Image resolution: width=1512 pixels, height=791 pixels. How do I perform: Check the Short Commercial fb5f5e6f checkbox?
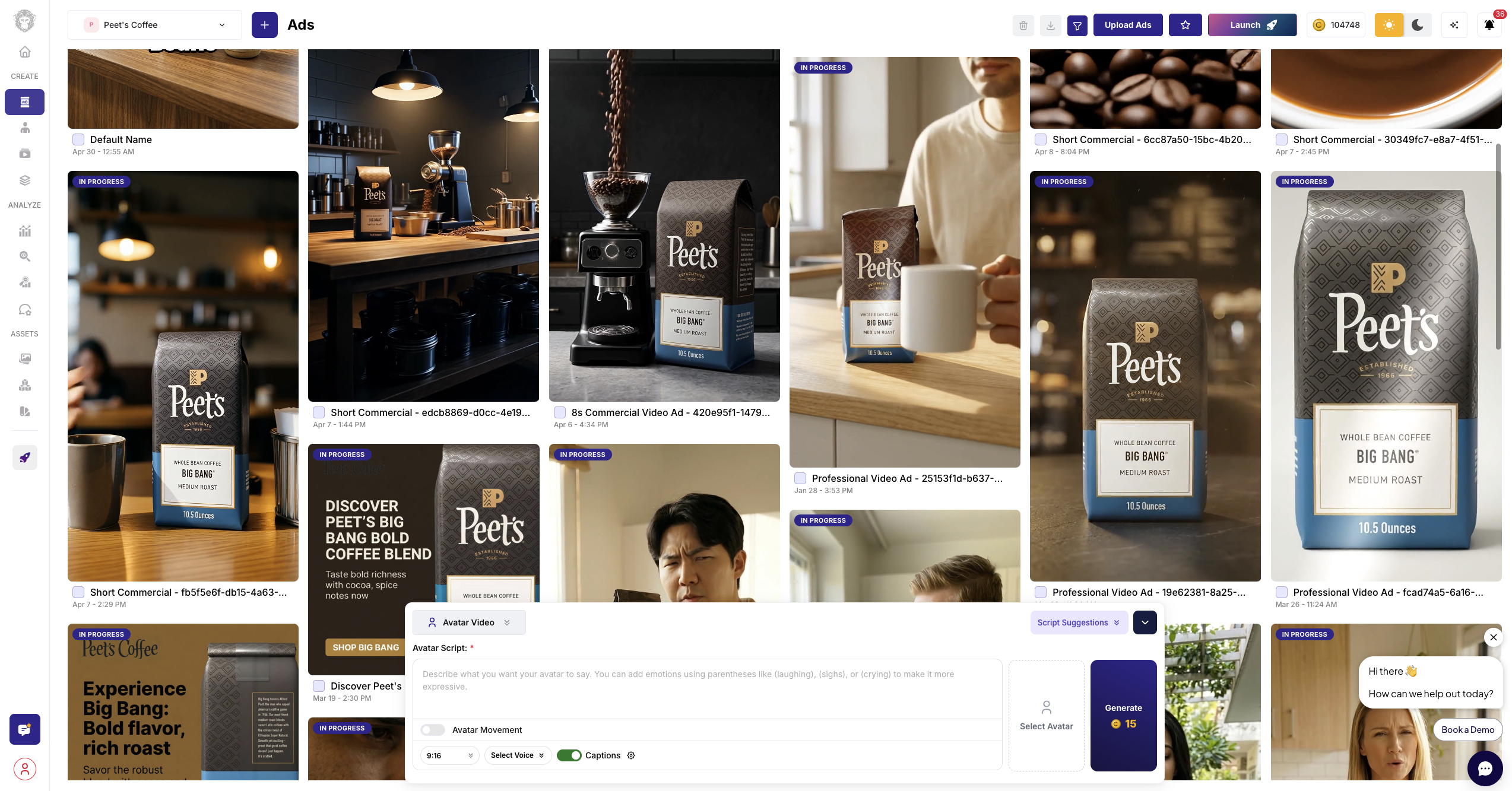click(x=78, y=592)
